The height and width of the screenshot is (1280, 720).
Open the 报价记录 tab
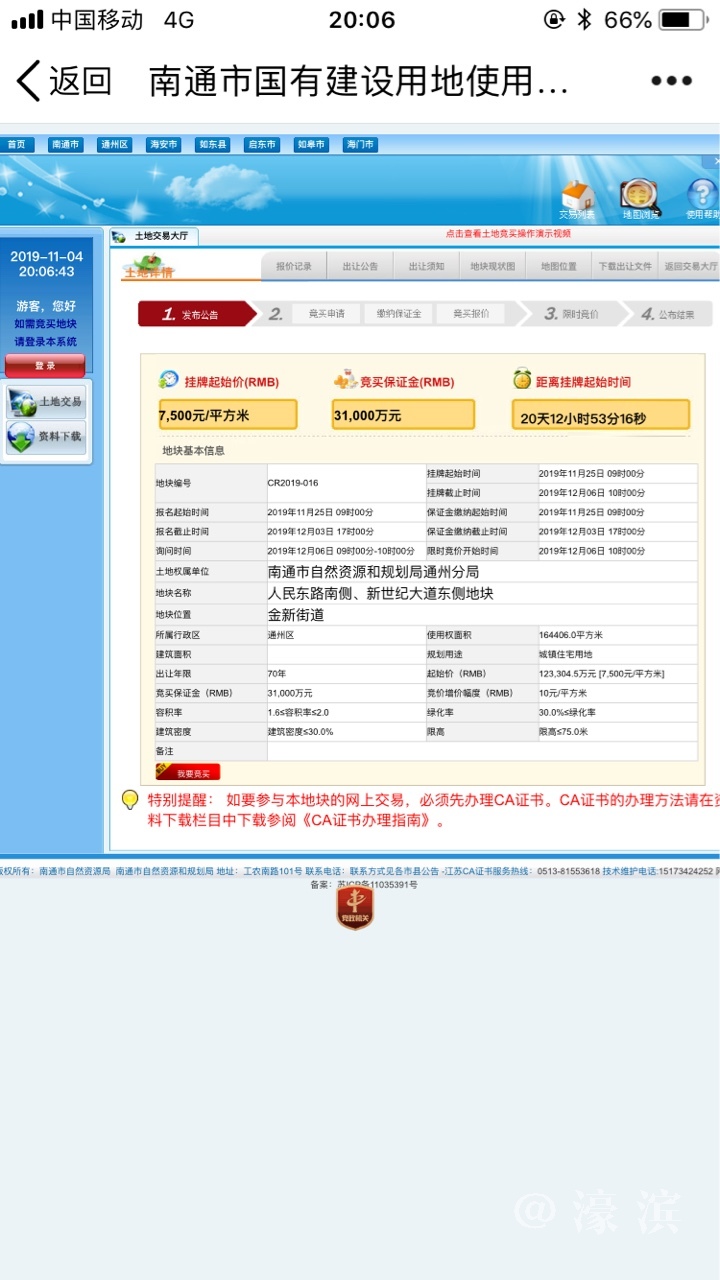click(x=294, y=267)
